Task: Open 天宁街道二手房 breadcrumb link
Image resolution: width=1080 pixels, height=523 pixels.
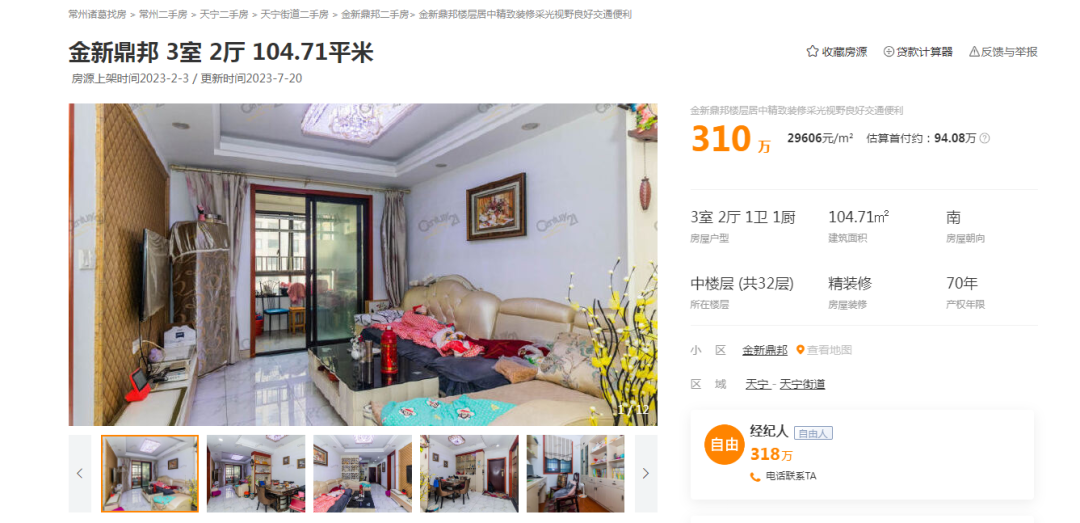Action: pyautogui.click(x=295, y=14)
